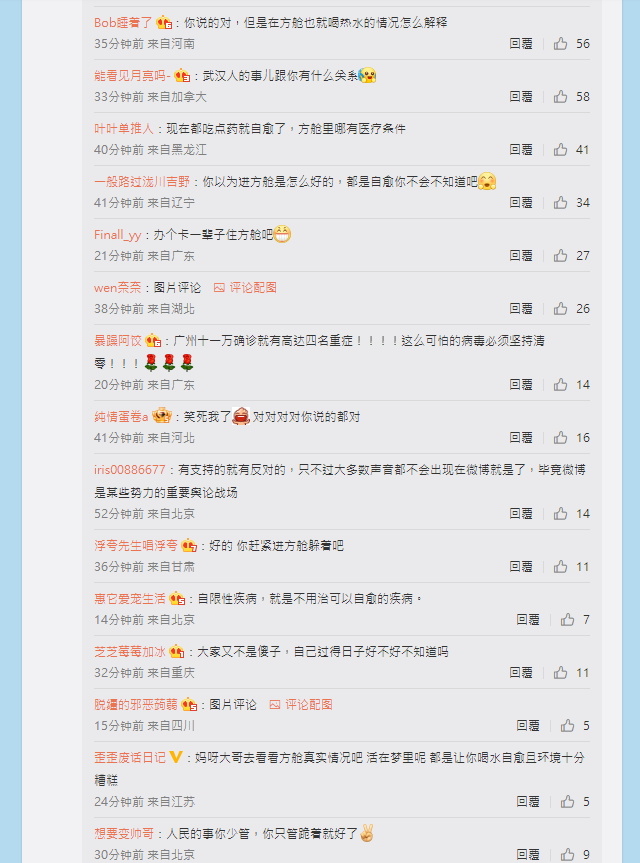Open membership badge next to 纯情蛋卷a
The width and height of the screenshot is (640, 863).
coord(162,416)
